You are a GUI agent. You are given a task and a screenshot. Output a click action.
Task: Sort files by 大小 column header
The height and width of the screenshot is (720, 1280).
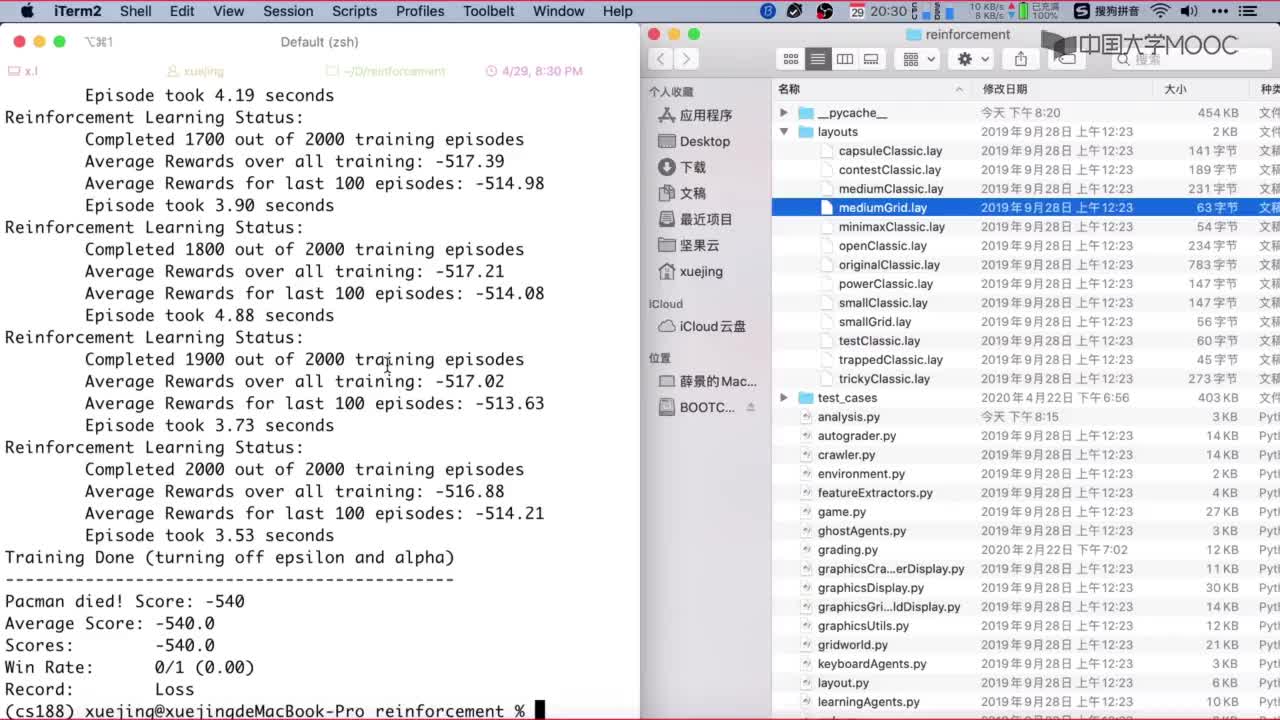[x=1175, y=89]
